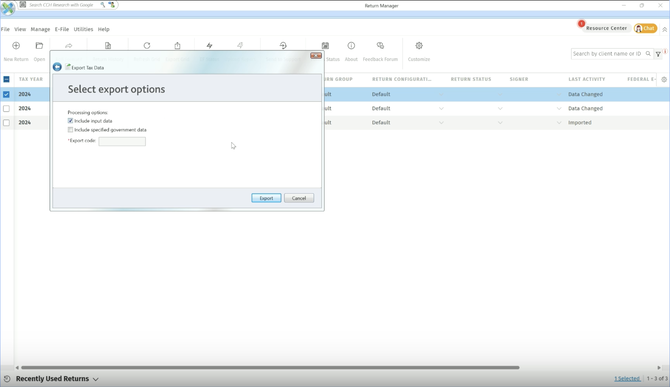Open the About info icon
This screenshot has height=387, width=670.
tap(351, 46)
